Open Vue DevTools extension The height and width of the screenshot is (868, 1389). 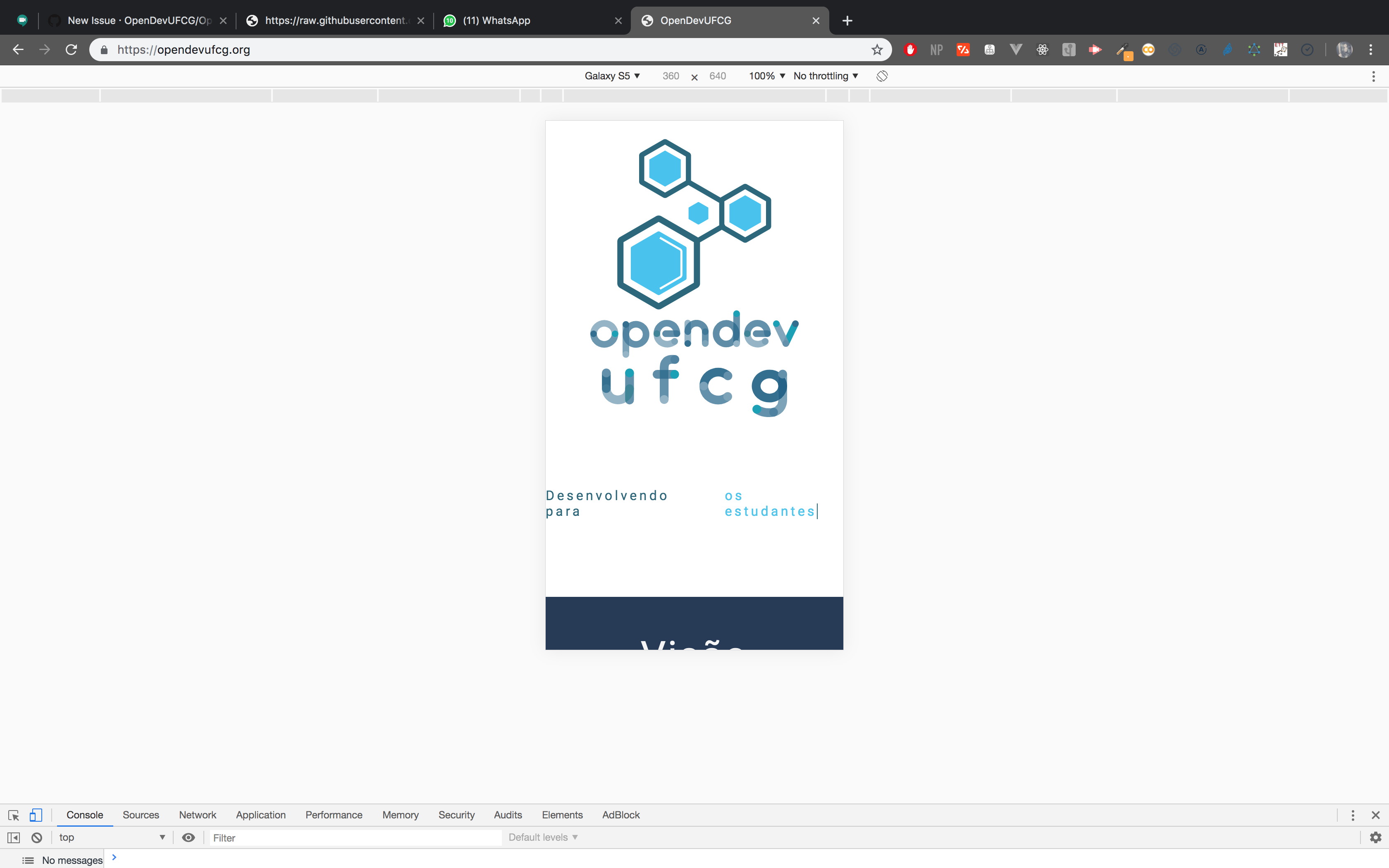(x=1016, y=49)
